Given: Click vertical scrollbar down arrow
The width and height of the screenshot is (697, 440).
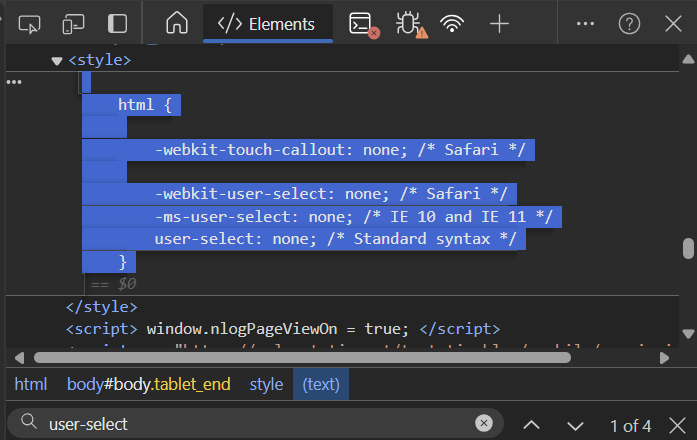Looking at the screenshot, I should (688, 334).
